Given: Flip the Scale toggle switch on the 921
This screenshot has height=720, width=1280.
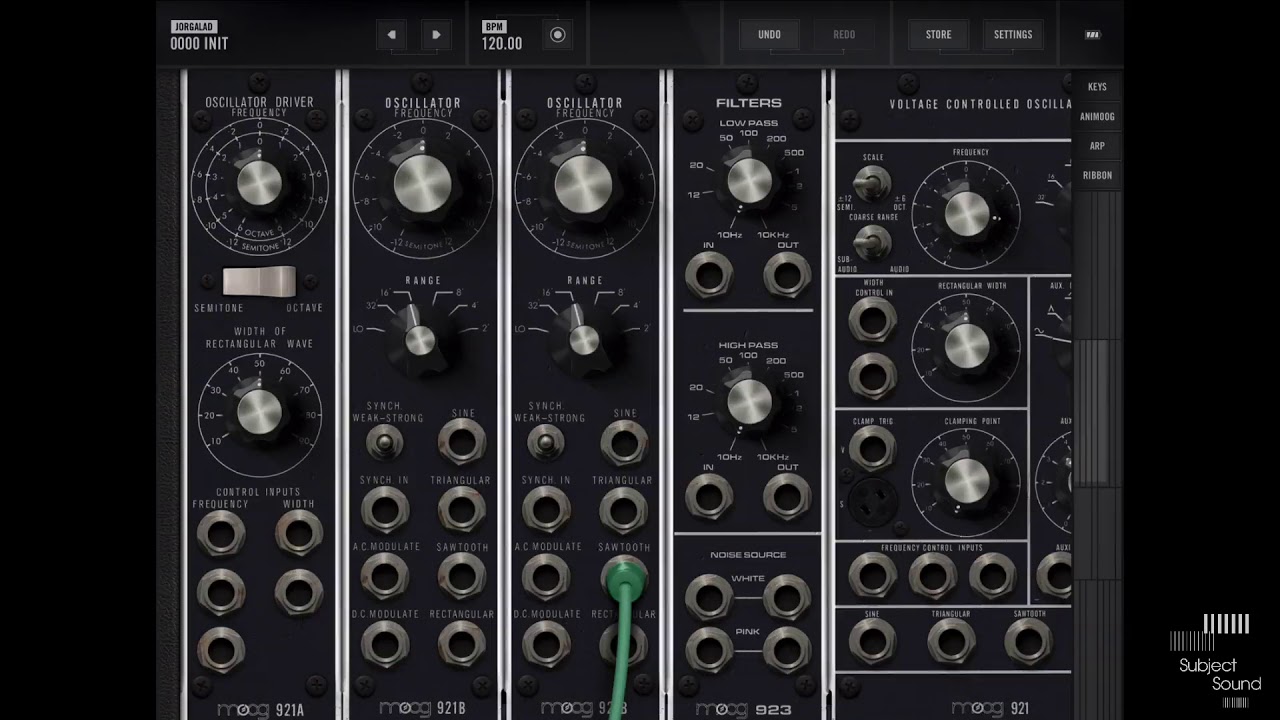Looking at the screenshot, I should 872,182.
